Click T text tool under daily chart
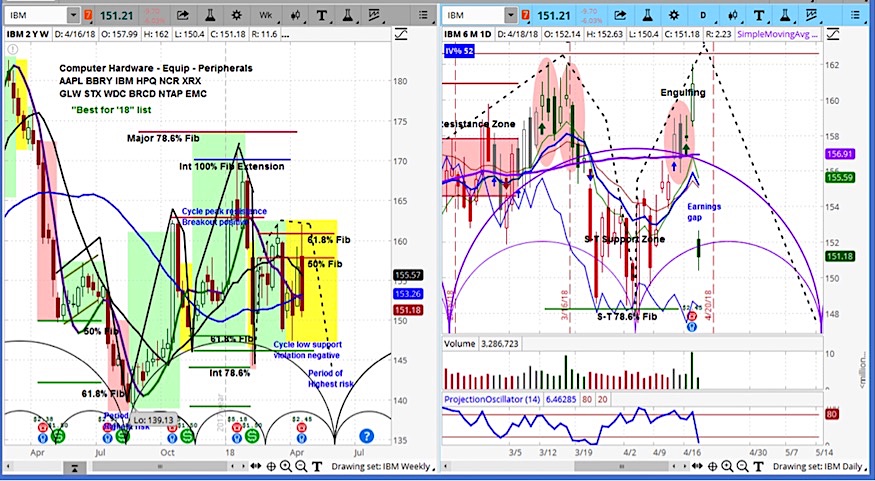The height and width of the screenshot is (481, 875). (758, 466)
